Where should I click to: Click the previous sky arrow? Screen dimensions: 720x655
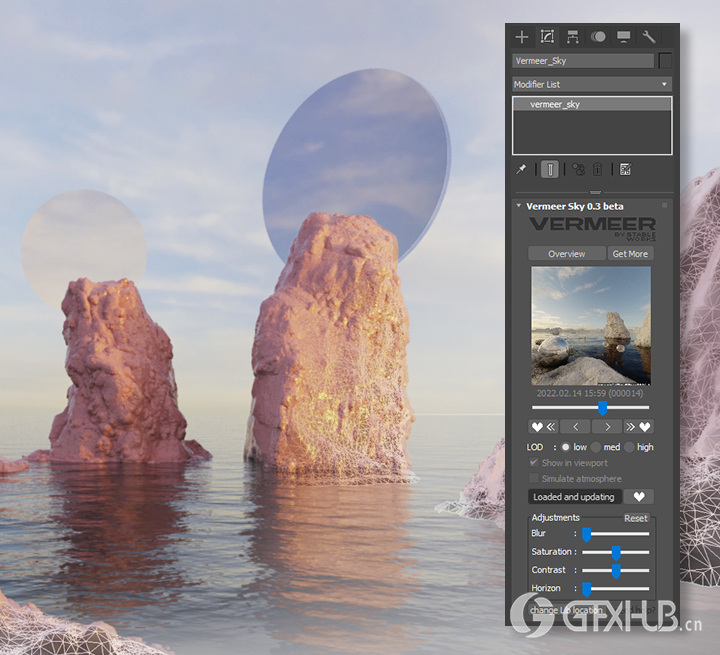(x=575, y=427)
